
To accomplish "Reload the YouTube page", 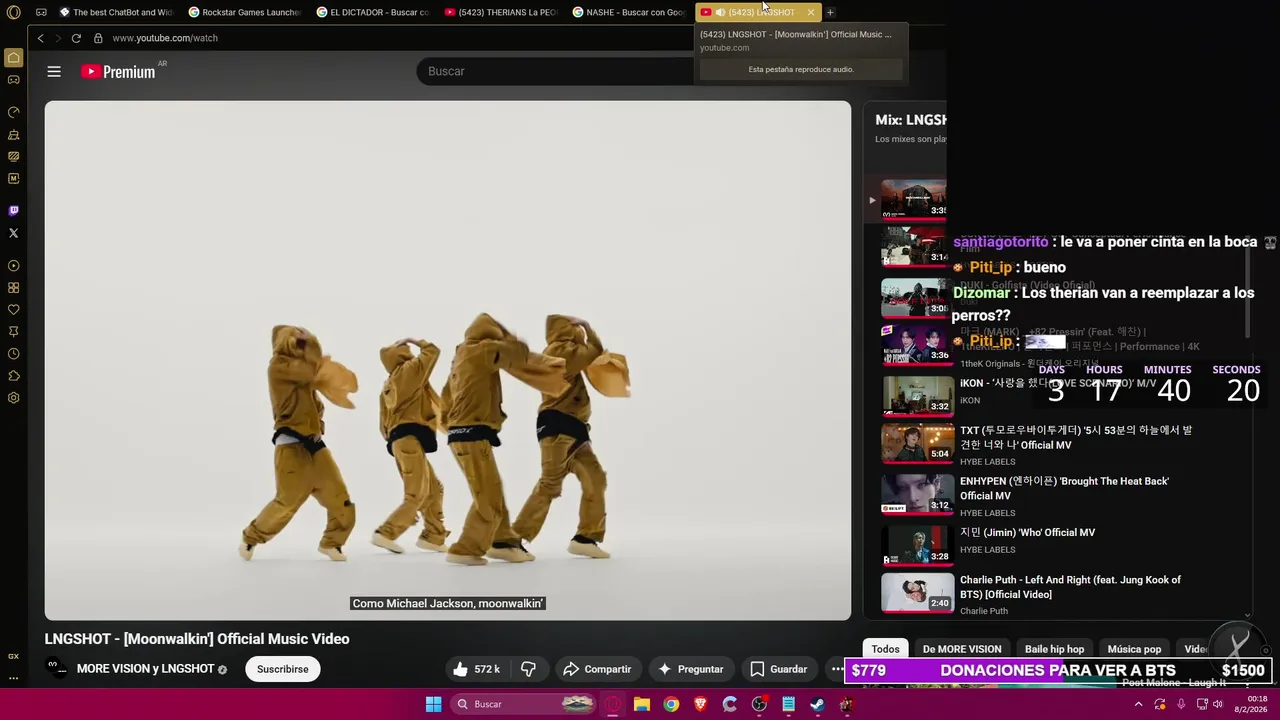I will point(75,38).
